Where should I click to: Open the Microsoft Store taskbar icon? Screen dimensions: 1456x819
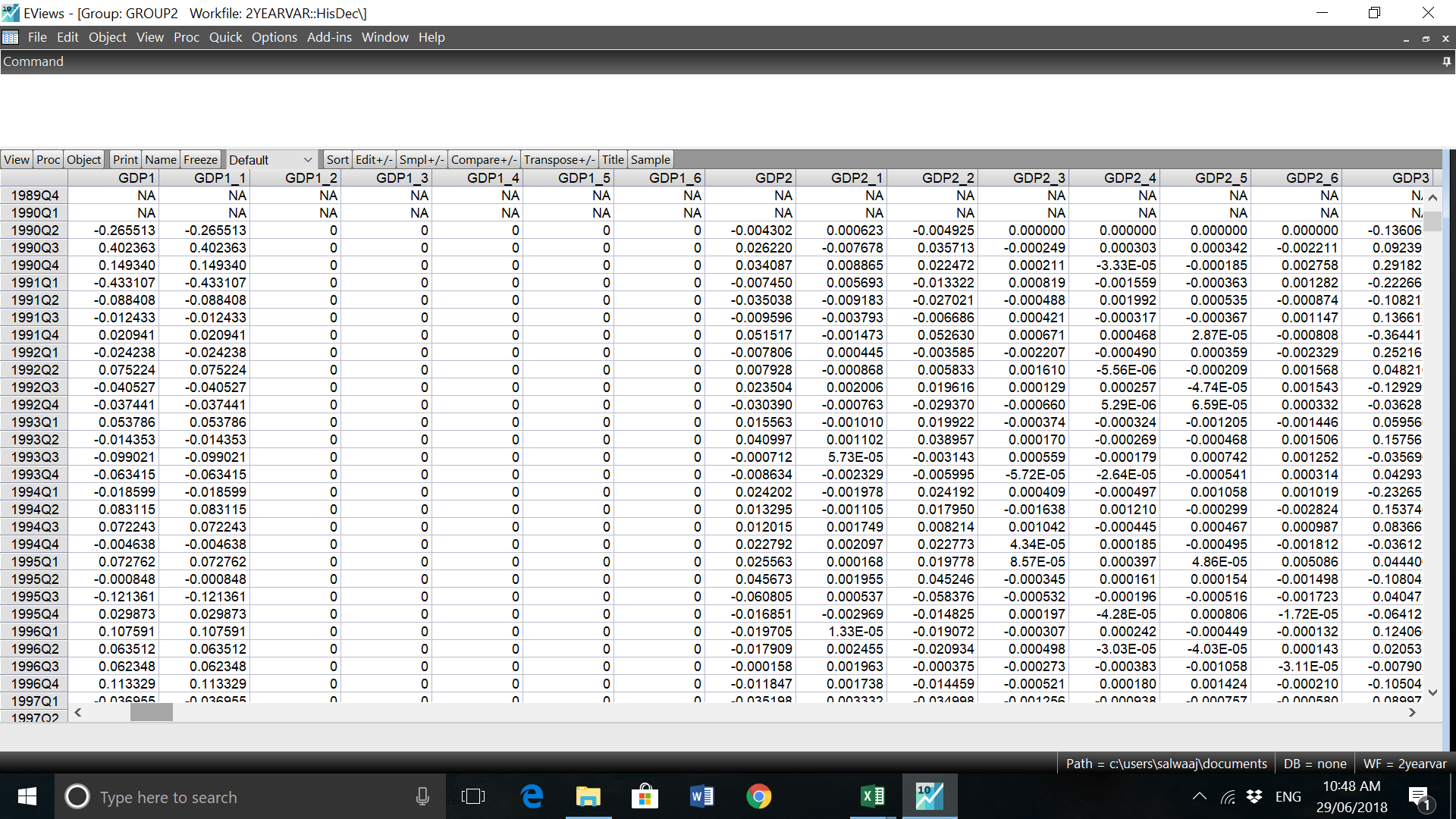coord(645,796)
